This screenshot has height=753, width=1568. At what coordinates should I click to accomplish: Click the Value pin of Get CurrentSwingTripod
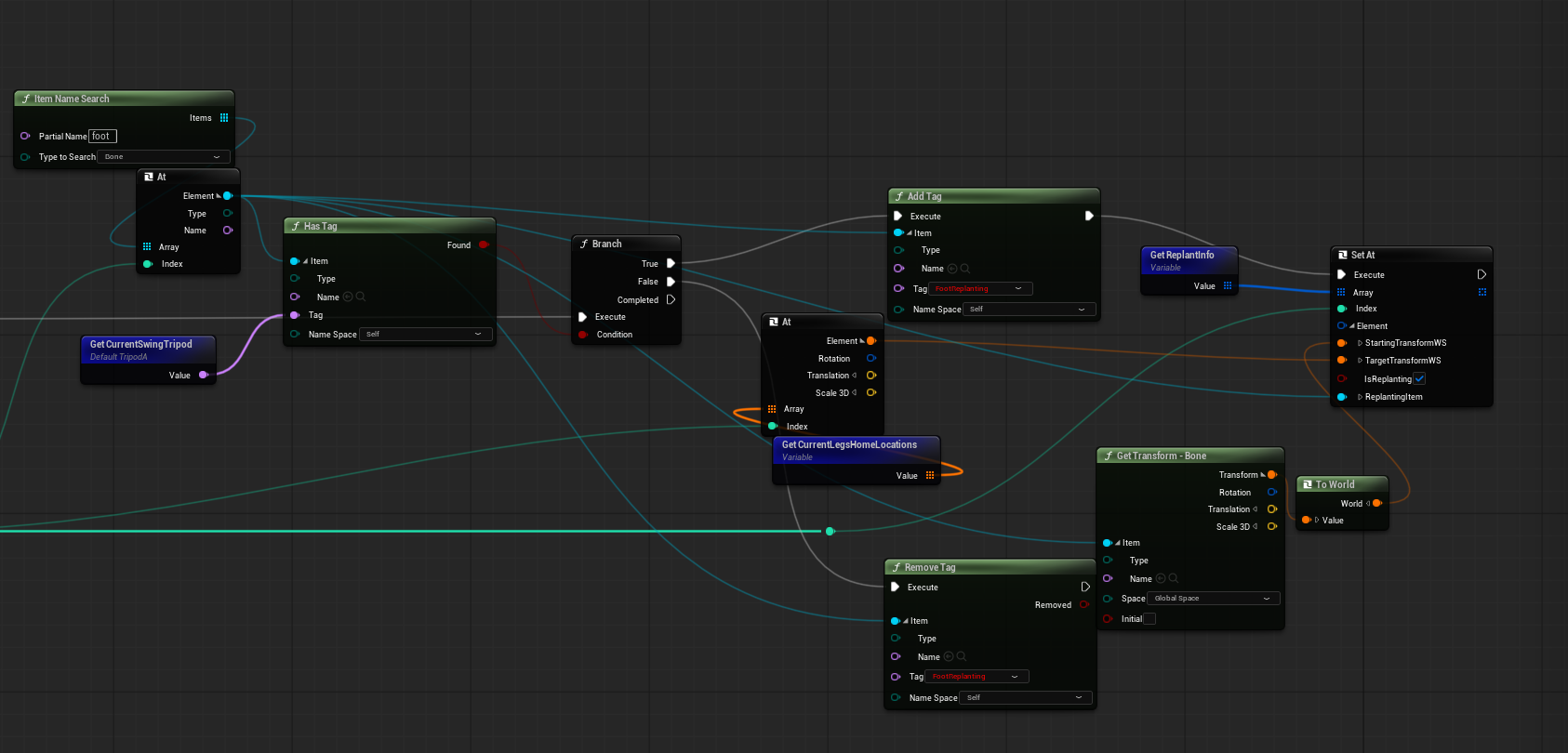[204, 376]
